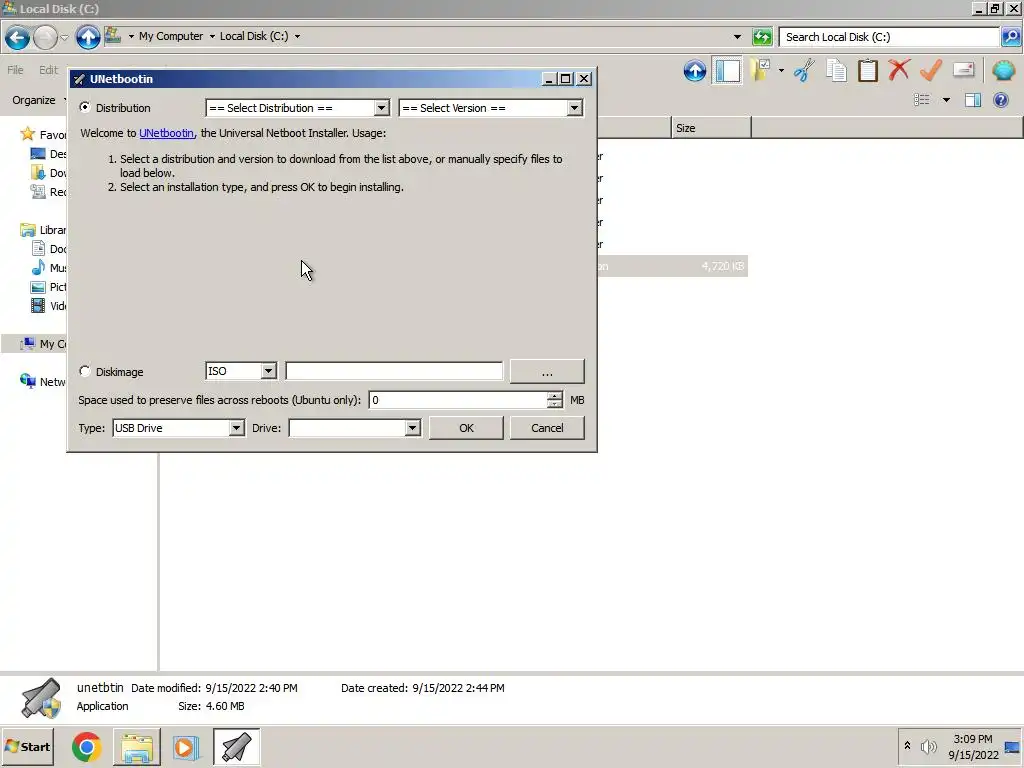Image resolution: width=1024 pixels, height=768 pixels.
Task: Click the Explorer back arrow button
Action: [x=18, y=37]
